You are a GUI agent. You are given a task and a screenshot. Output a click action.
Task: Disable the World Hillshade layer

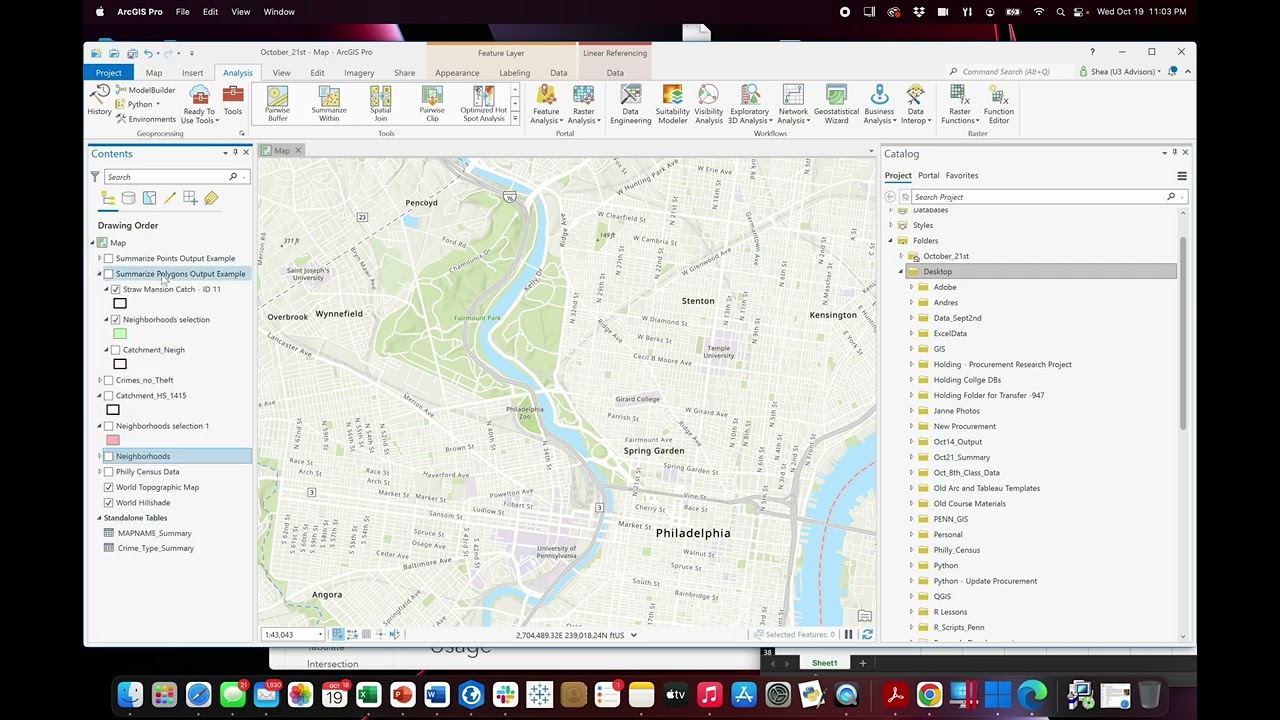[x=109, y=502]
